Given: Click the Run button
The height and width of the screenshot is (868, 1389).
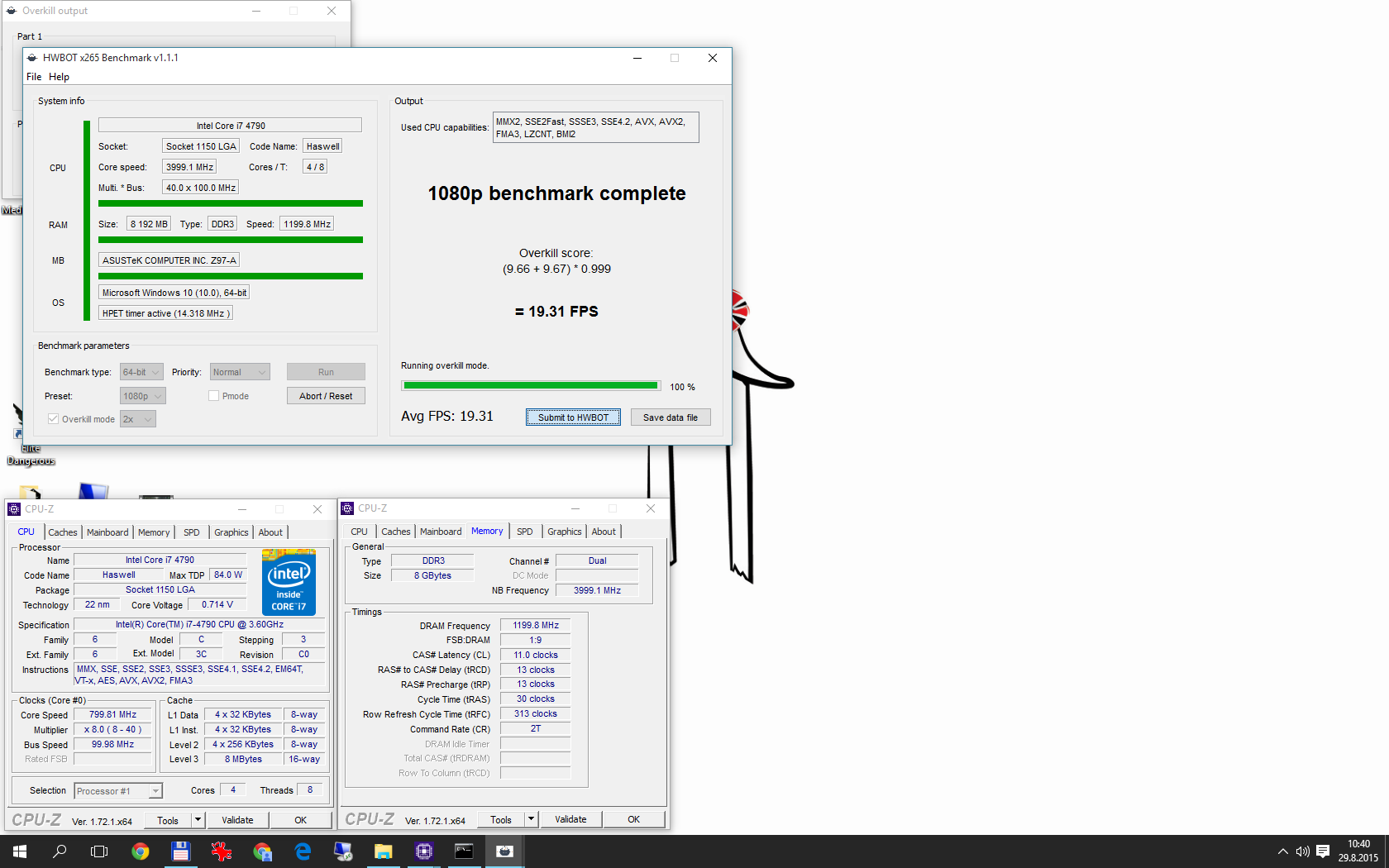Looking at the screenshot, I should click(326, 372).
